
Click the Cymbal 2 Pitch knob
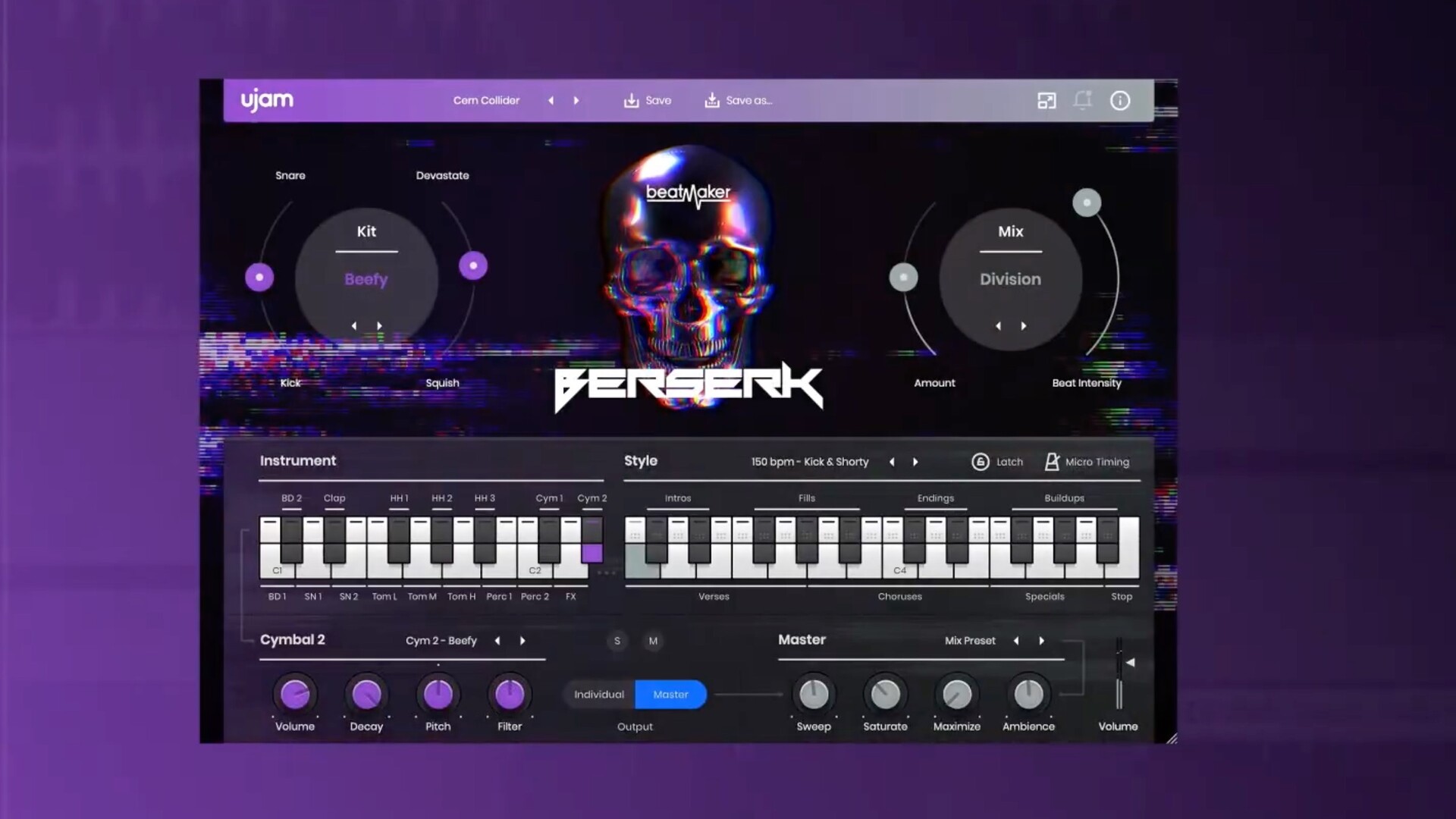coord(438,695)
